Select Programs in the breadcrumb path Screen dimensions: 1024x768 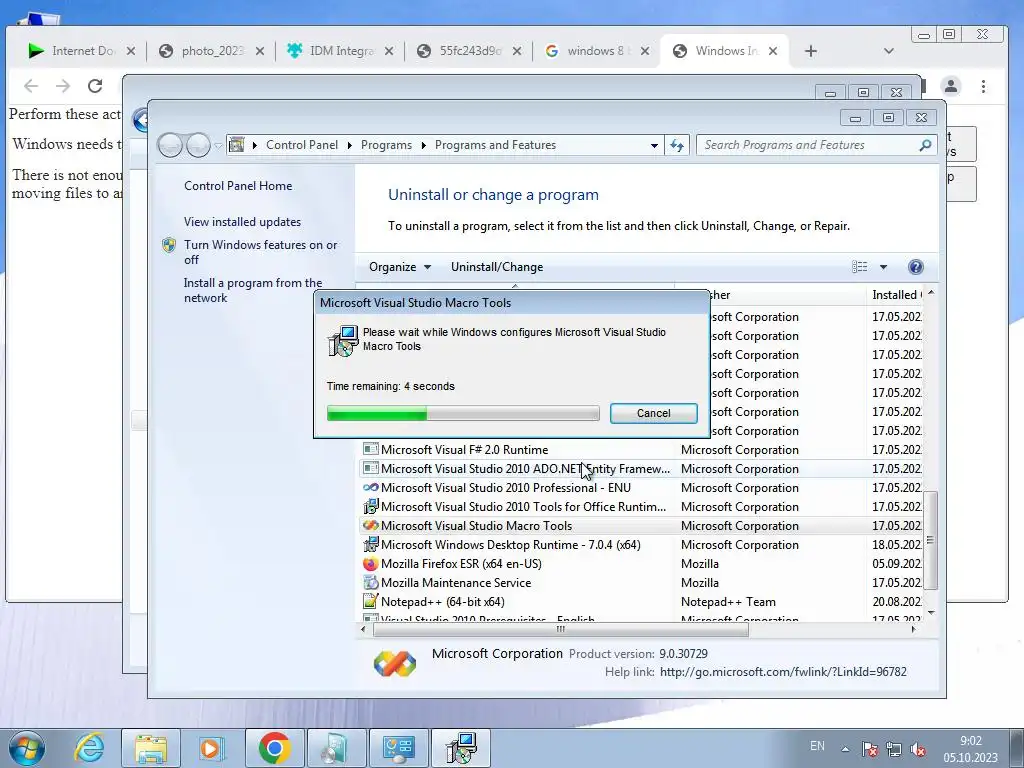[386, 145]
